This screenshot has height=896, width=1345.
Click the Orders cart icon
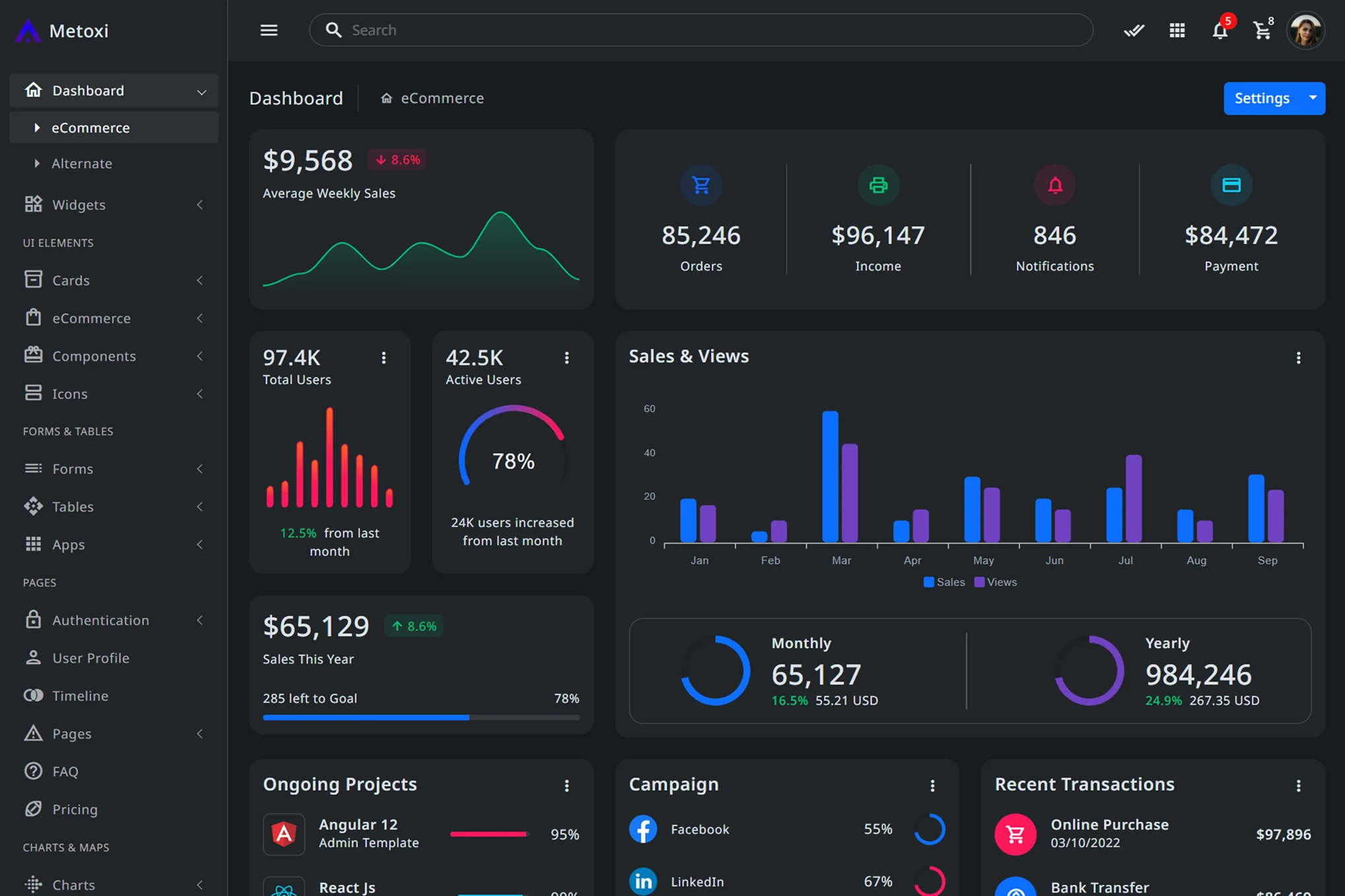click(x=701, y=185)
